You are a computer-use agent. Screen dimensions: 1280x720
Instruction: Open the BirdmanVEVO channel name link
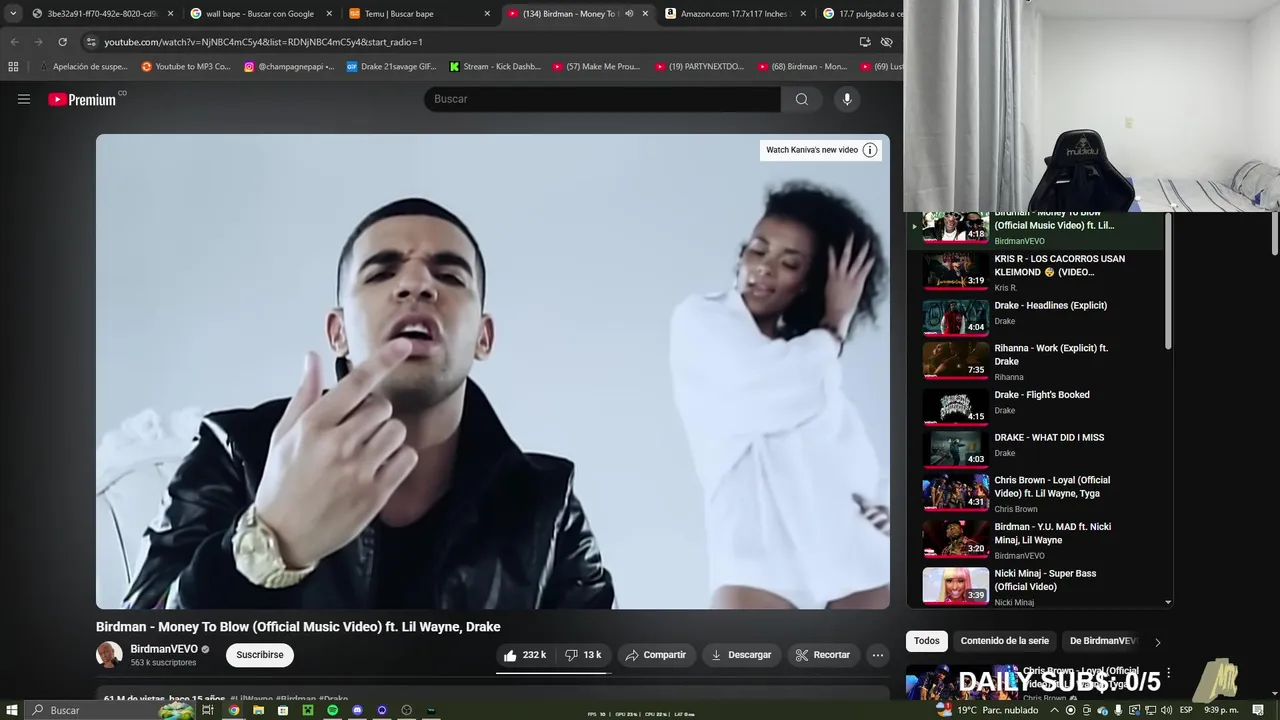click(164, 649)
